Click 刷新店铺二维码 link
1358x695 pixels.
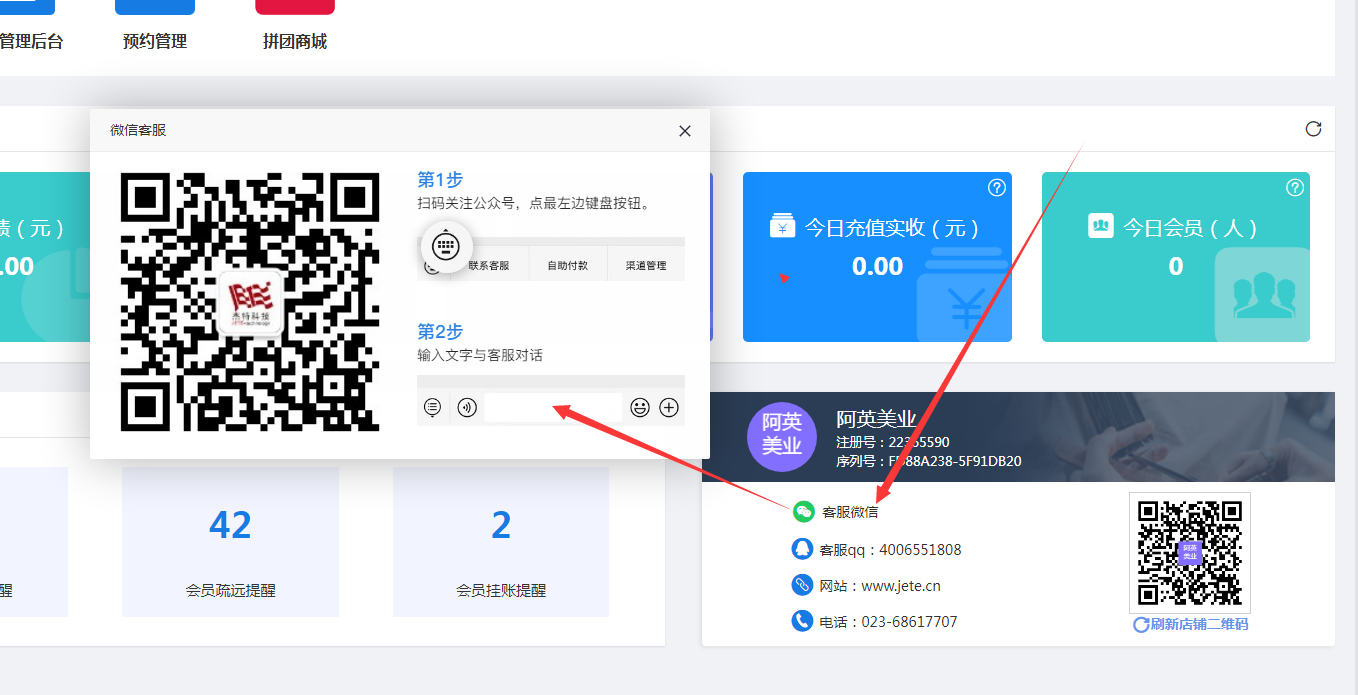pyautogui.click(x=1199, y=624)
